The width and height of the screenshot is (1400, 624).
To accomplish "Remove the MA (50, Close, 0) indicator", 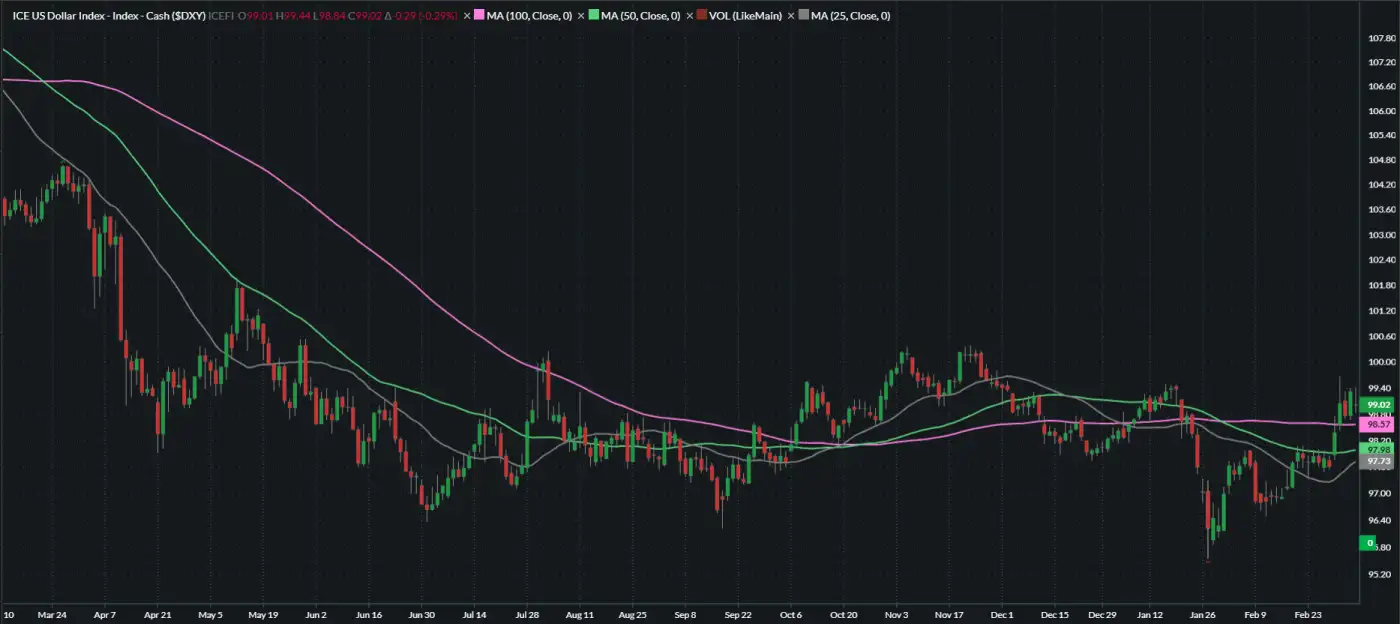I will (x=580, y=16).
